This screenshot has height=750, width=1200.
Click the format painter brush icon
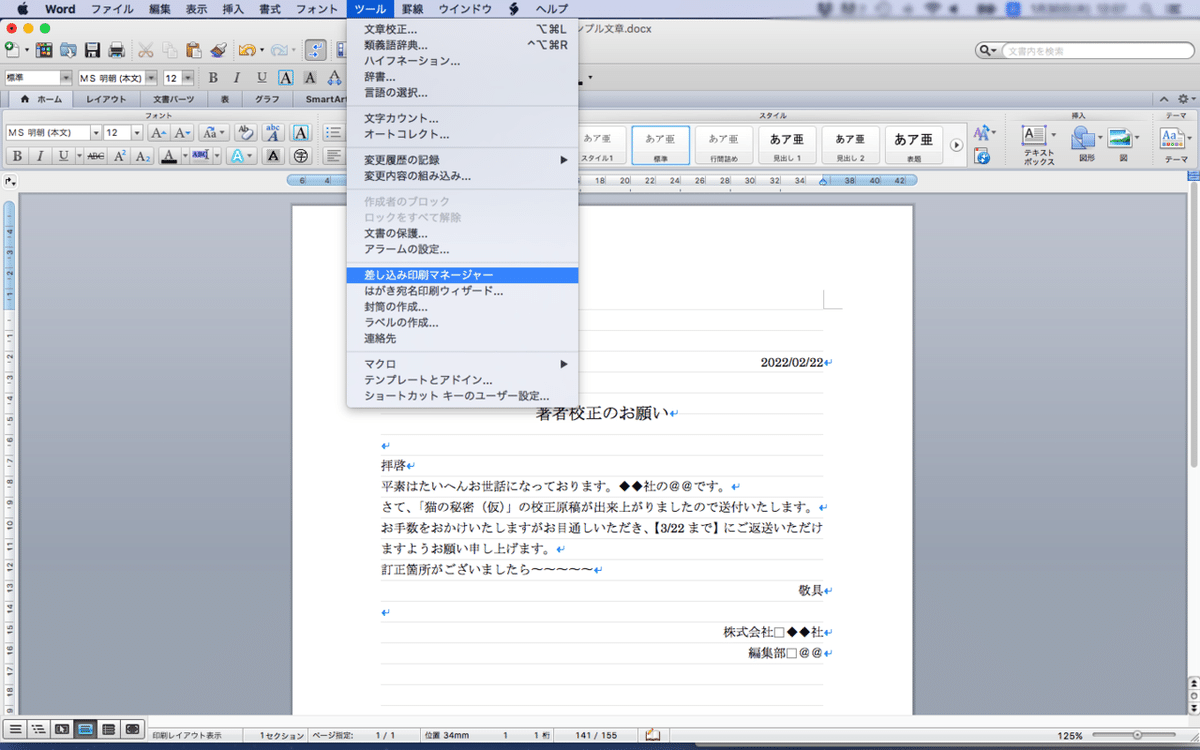pyautogui.click(x=218, y=50)
